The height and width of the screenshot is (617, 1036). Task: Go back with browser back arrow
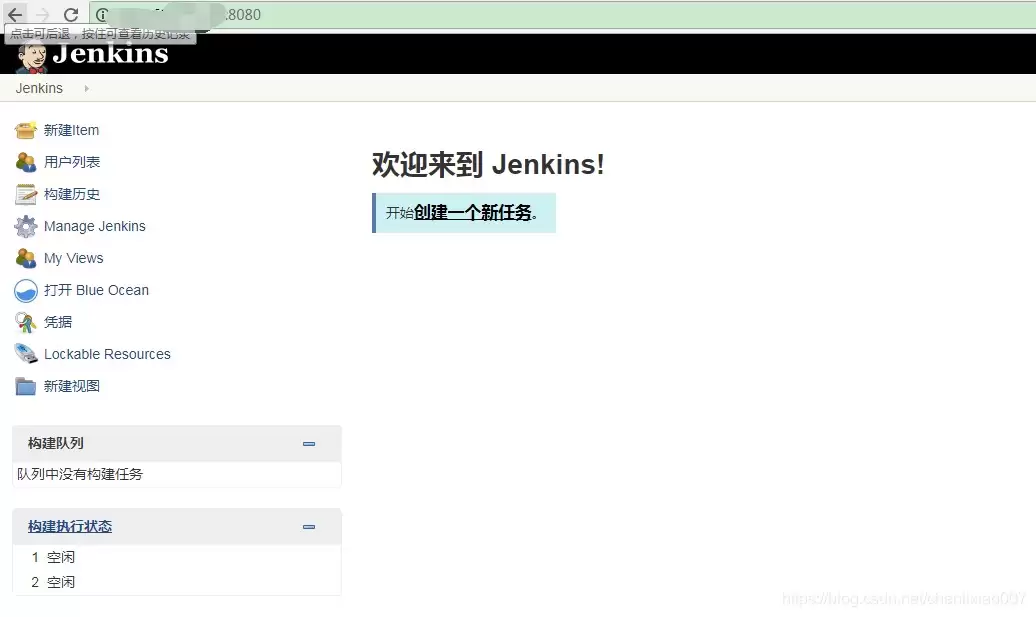[15, 14]
